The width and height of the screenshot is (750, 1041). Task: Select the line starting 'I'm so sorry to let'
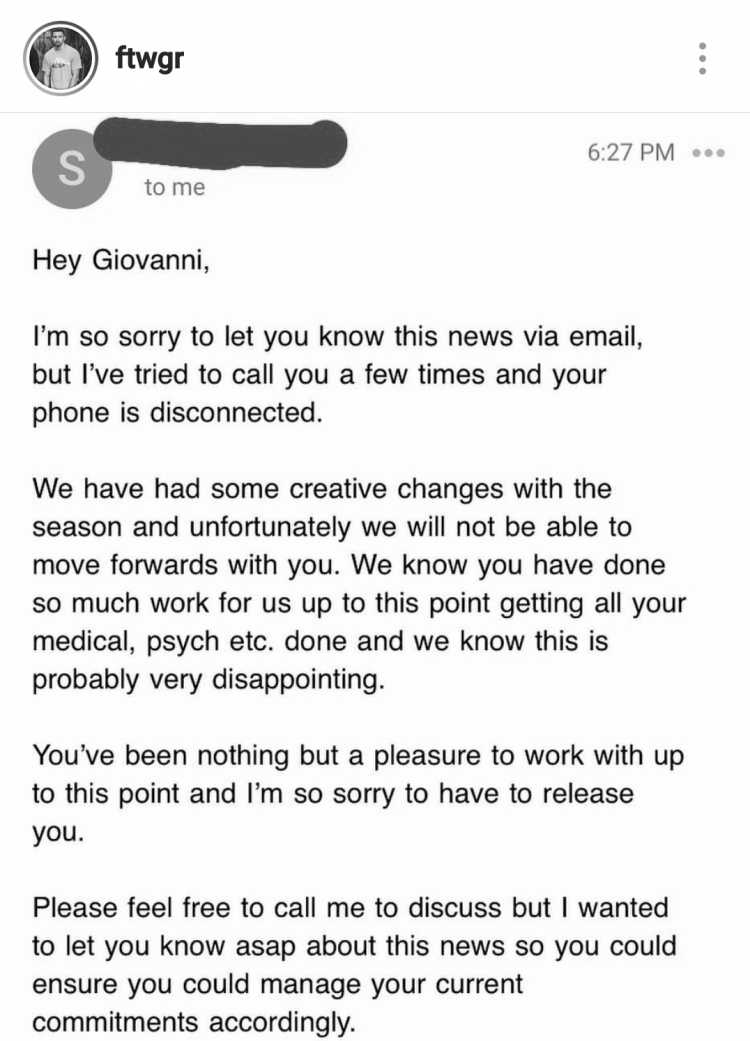pyautogui.click(x=338, y=337)
